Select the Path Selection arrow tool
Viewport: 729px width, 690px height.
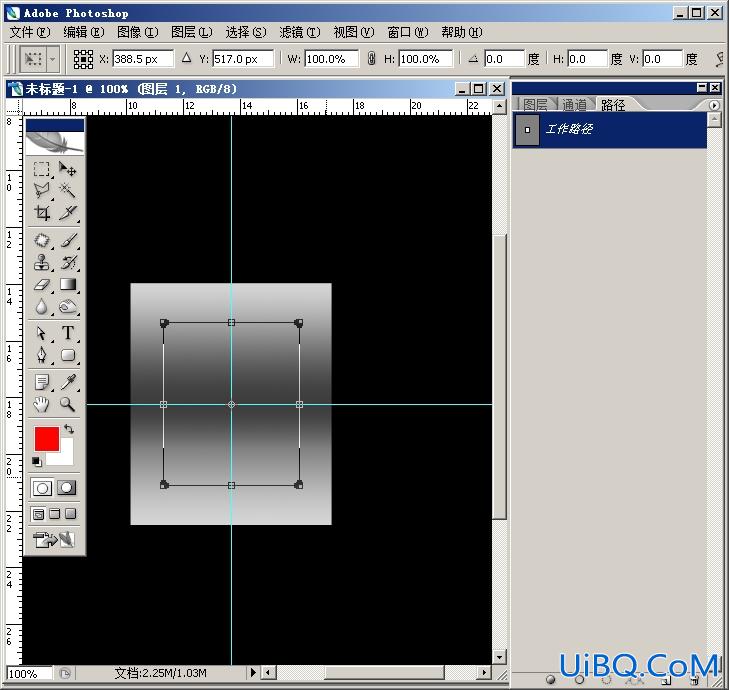41,333
